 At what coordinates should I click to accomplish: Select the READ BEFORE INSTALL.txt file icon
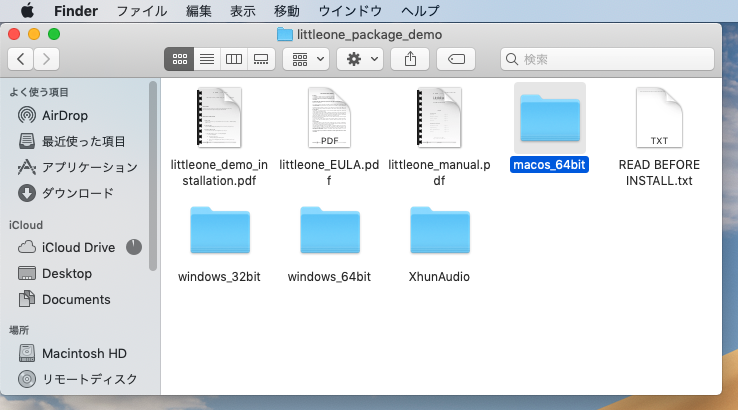click(x=659, y=118)
